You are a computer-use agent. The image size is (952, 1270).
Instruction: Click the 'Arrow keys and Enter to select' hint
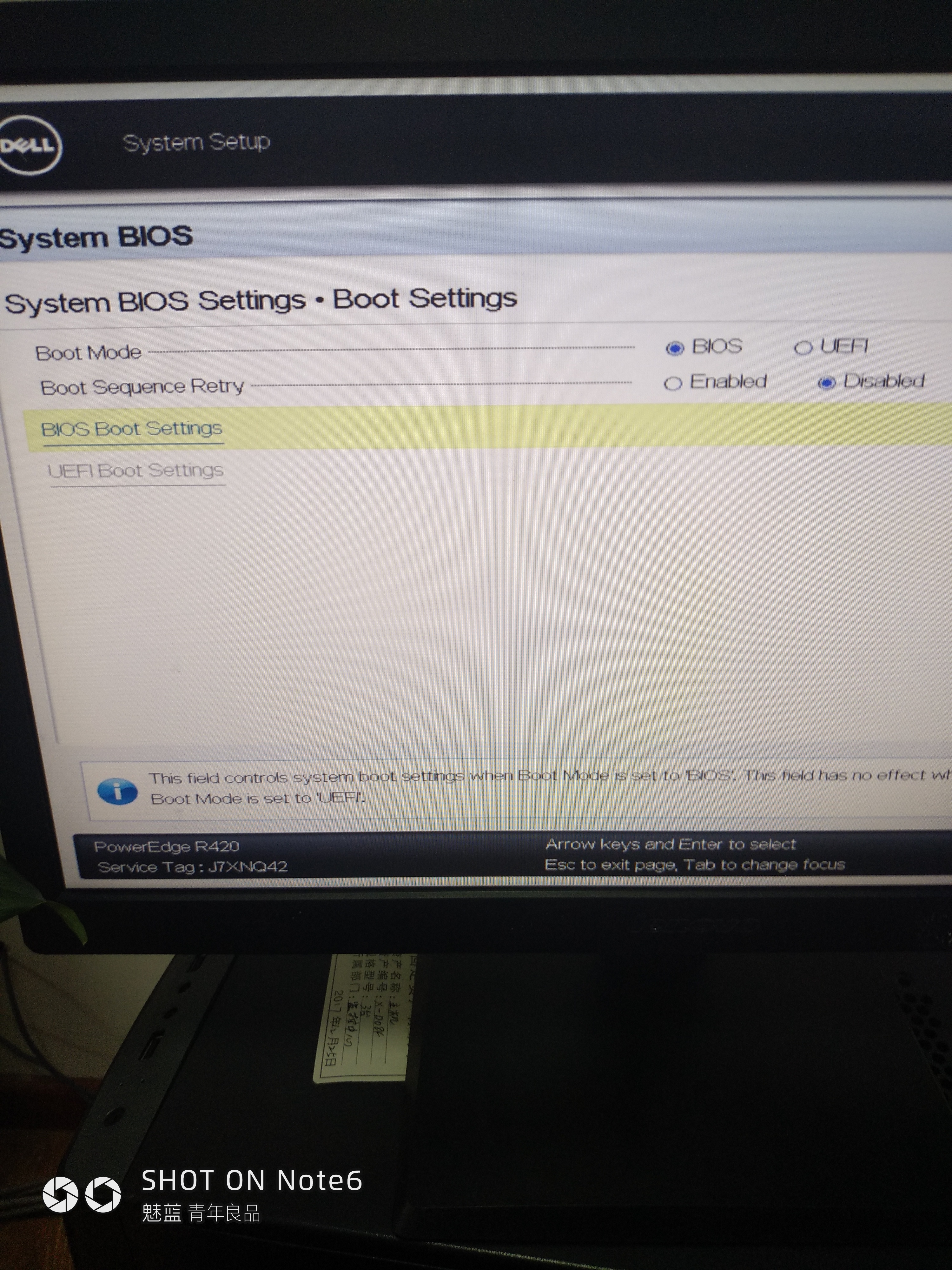[670, 844]
